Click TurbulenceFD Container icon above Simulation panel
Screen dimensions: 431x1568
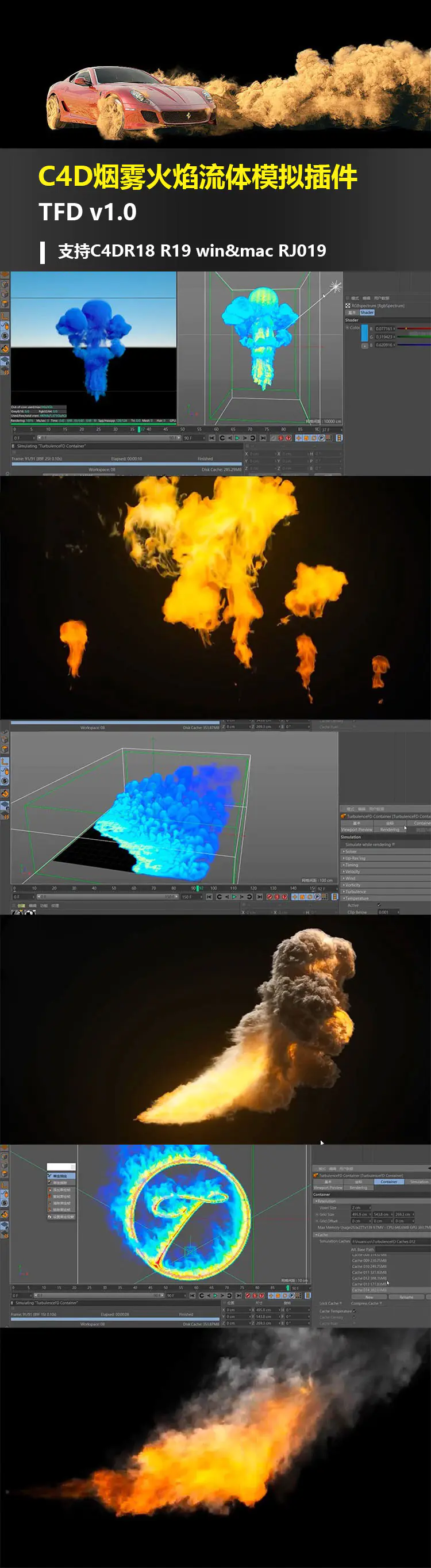343,816
